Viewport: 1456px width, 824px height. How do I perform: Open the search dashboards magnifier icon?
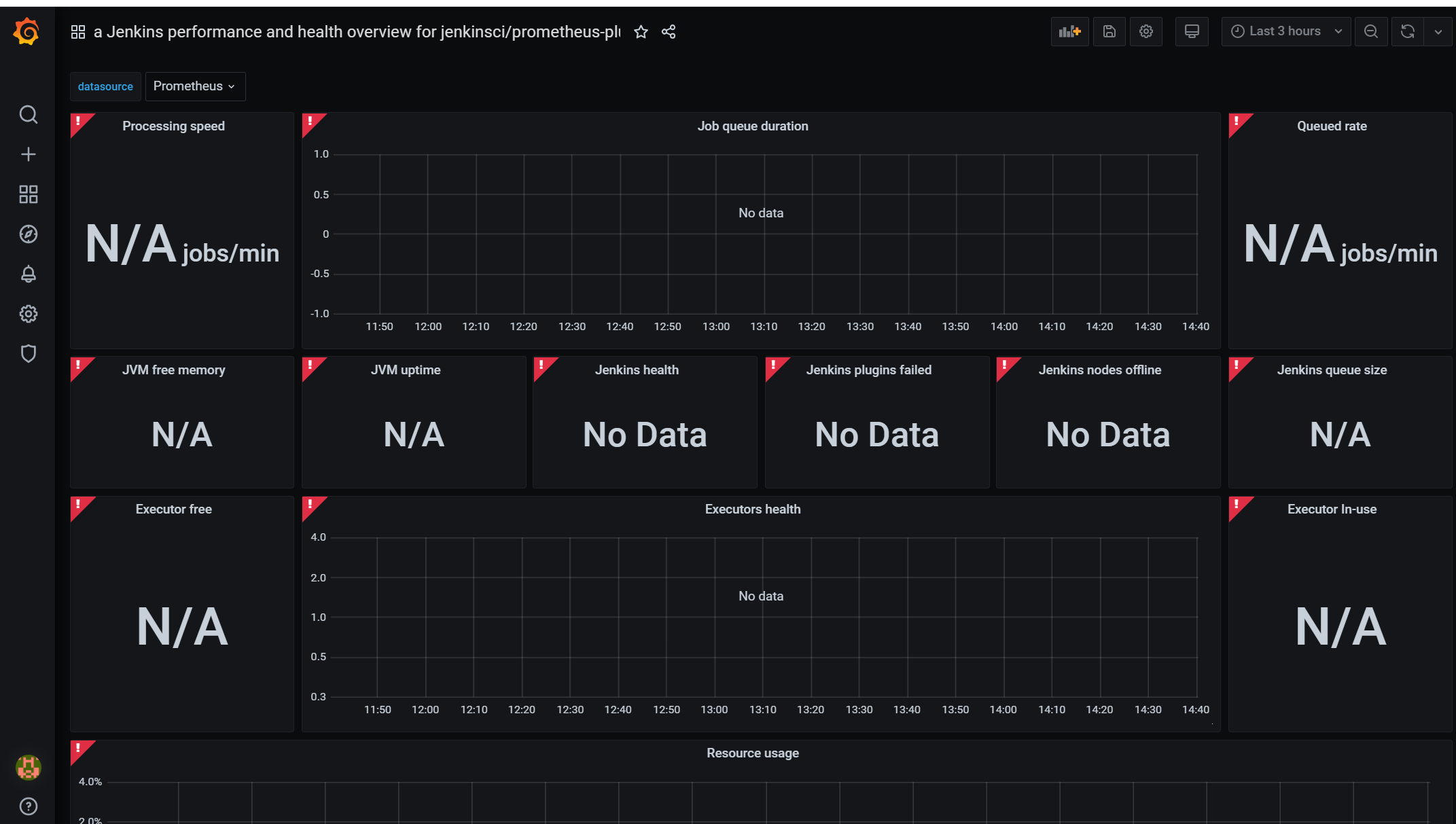[x=28, y=114]
